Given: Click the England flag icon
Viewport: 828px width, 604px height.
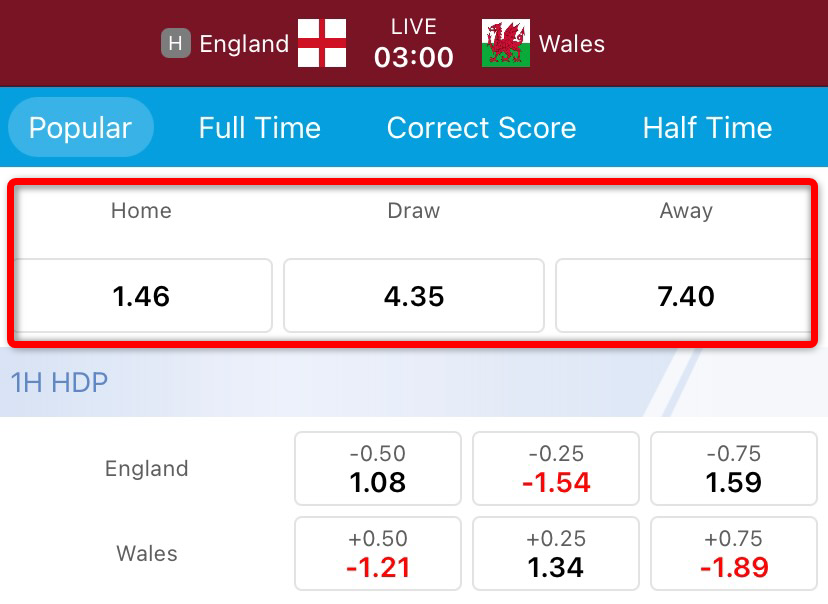Looking at the screenshot, I should (x=322, y=43).
